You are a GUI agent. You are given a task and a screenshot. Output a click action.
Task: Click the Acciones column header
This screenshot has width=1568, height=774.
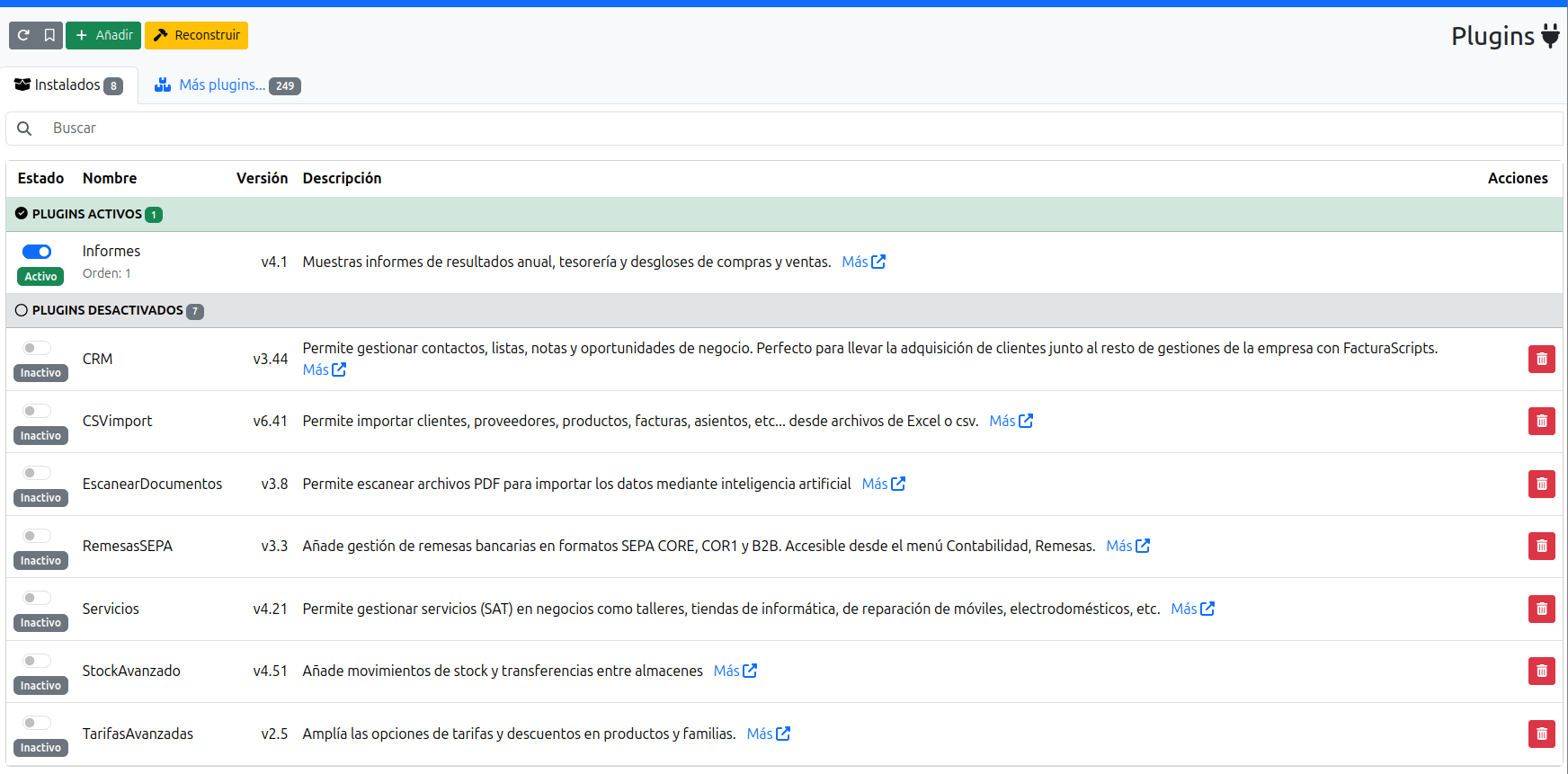(x=1518, y=178)
